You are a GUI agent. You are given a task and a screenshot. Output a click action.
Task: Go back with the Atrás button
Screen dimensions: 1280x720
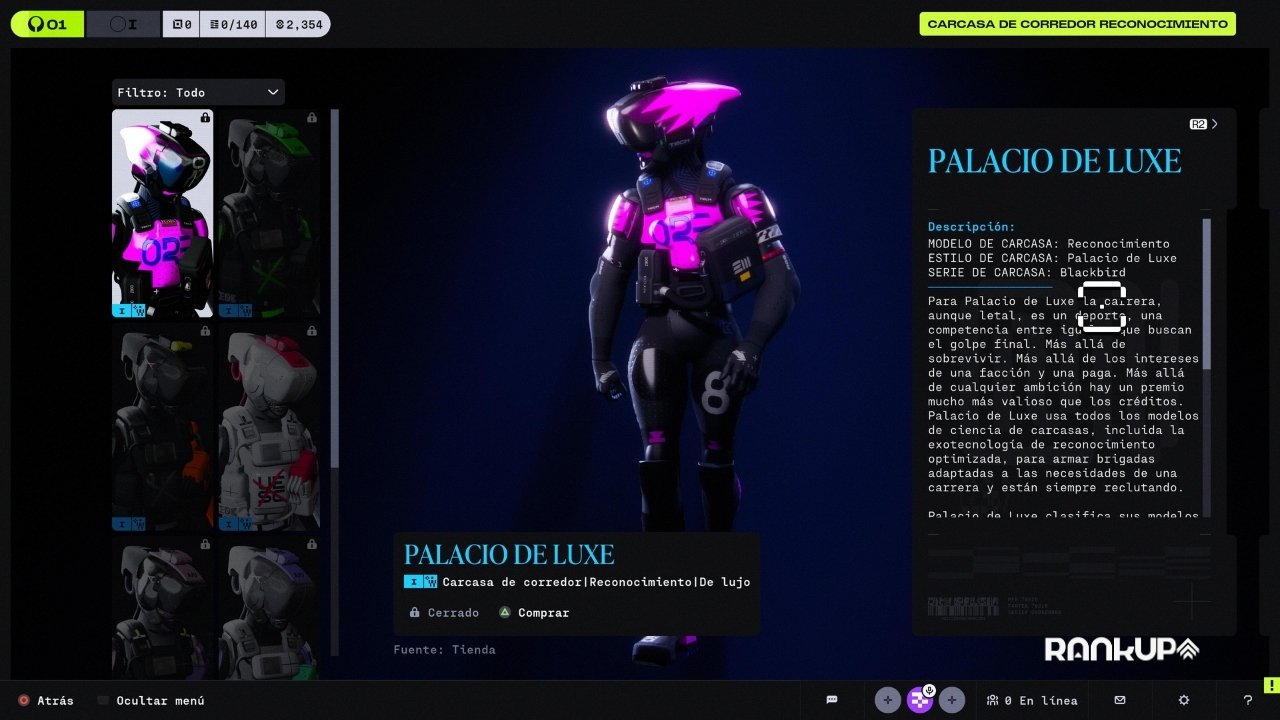point(46,701)
